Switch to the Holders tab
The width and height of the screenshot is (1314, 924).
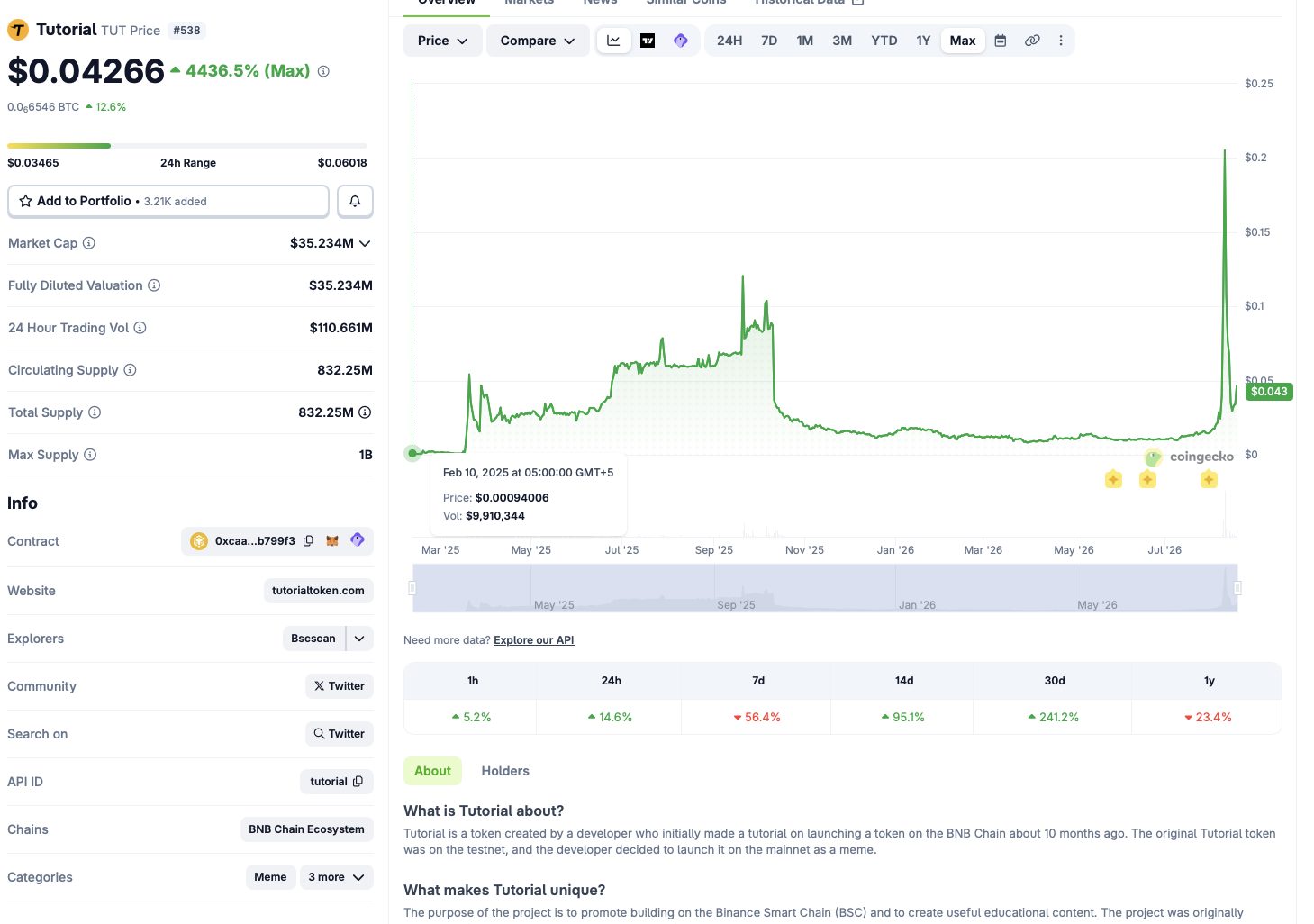click(x=505, y=771)
